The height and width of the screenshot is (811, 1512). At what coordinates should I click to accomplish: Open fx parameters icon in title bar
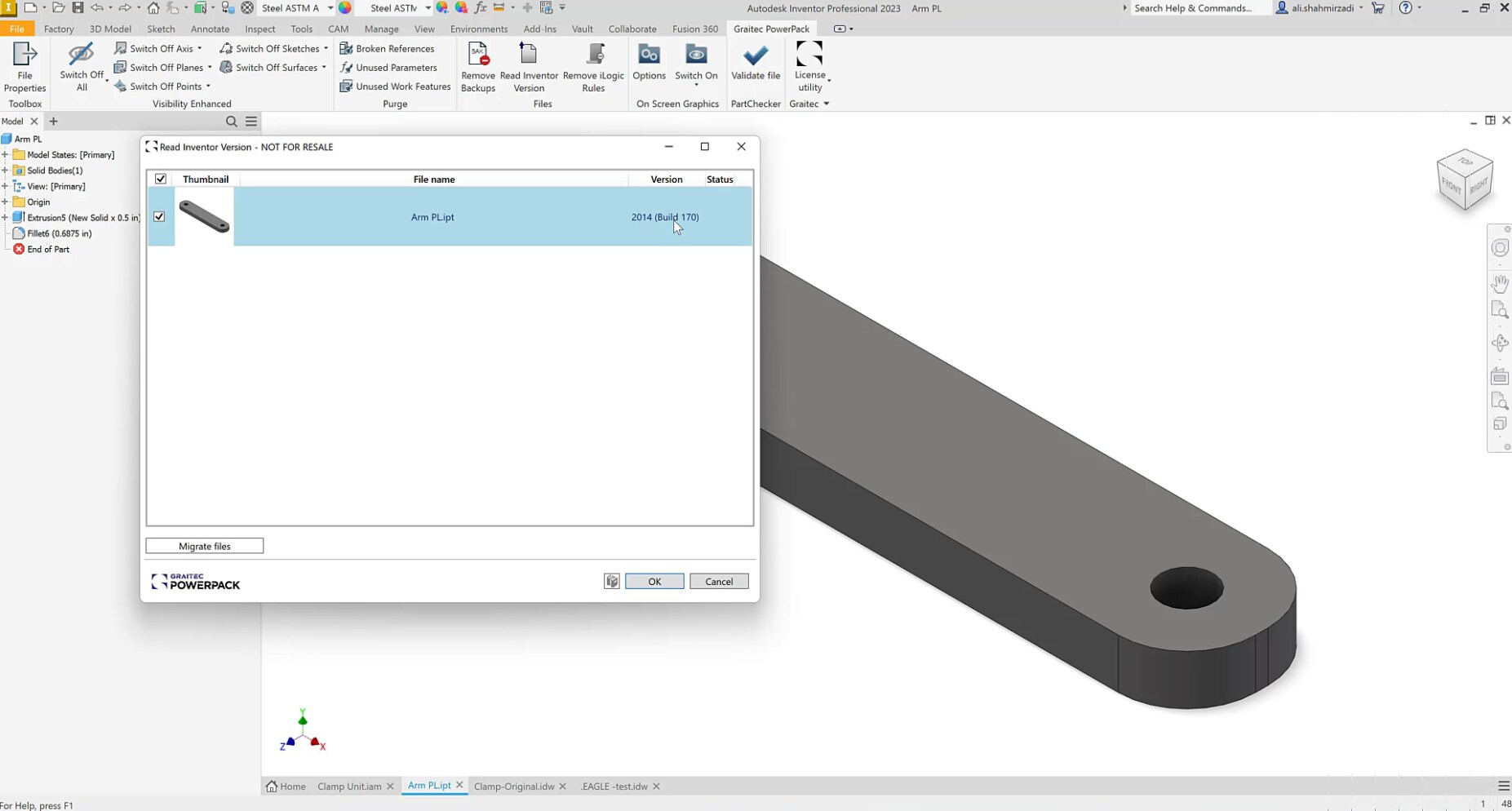480,7
